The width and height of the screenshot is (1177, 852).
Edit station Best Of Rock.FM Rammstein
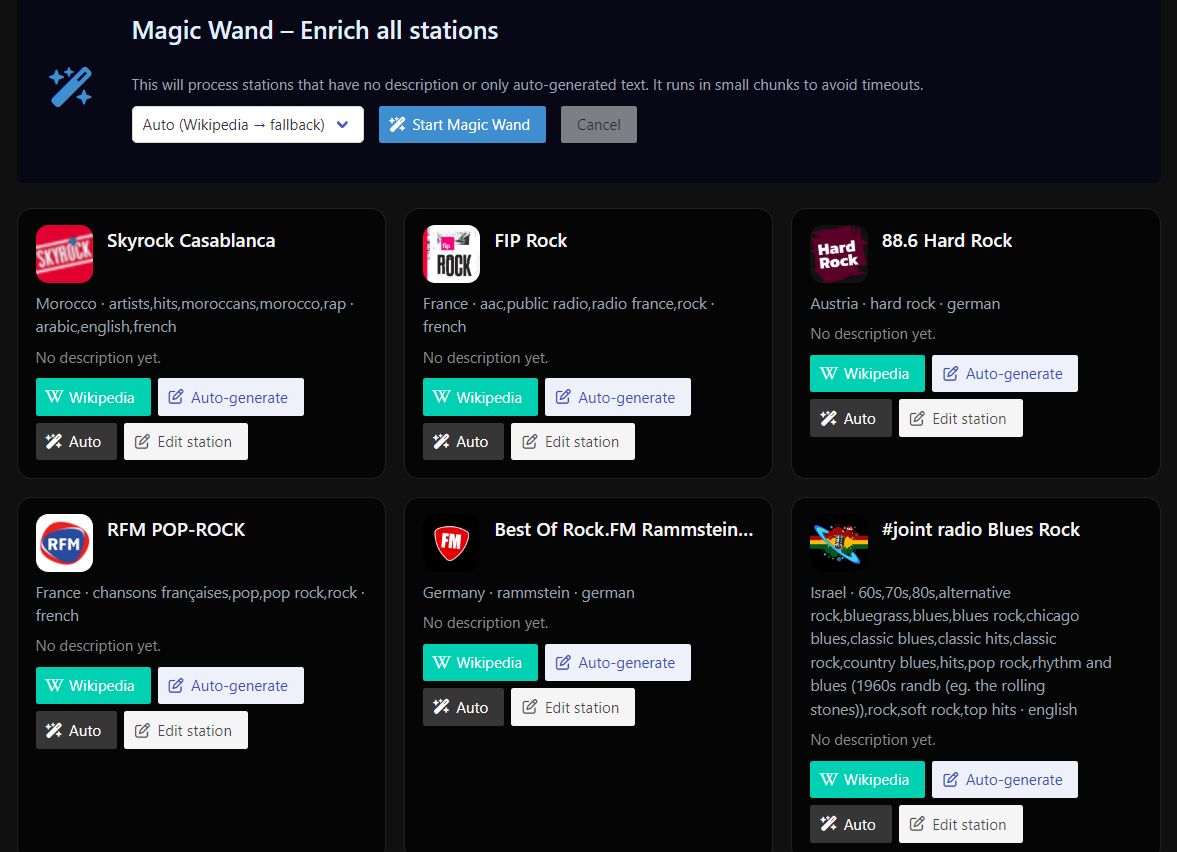[x=573, y=707]
